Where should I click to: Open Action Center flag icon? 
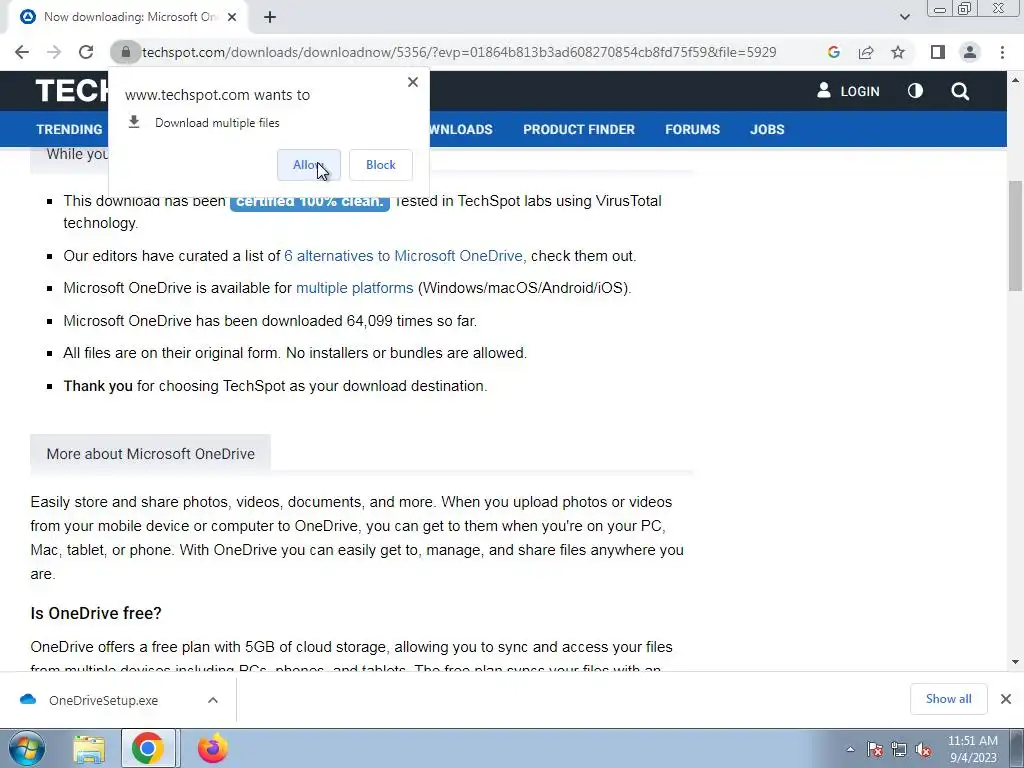click(x=875, y=750)
